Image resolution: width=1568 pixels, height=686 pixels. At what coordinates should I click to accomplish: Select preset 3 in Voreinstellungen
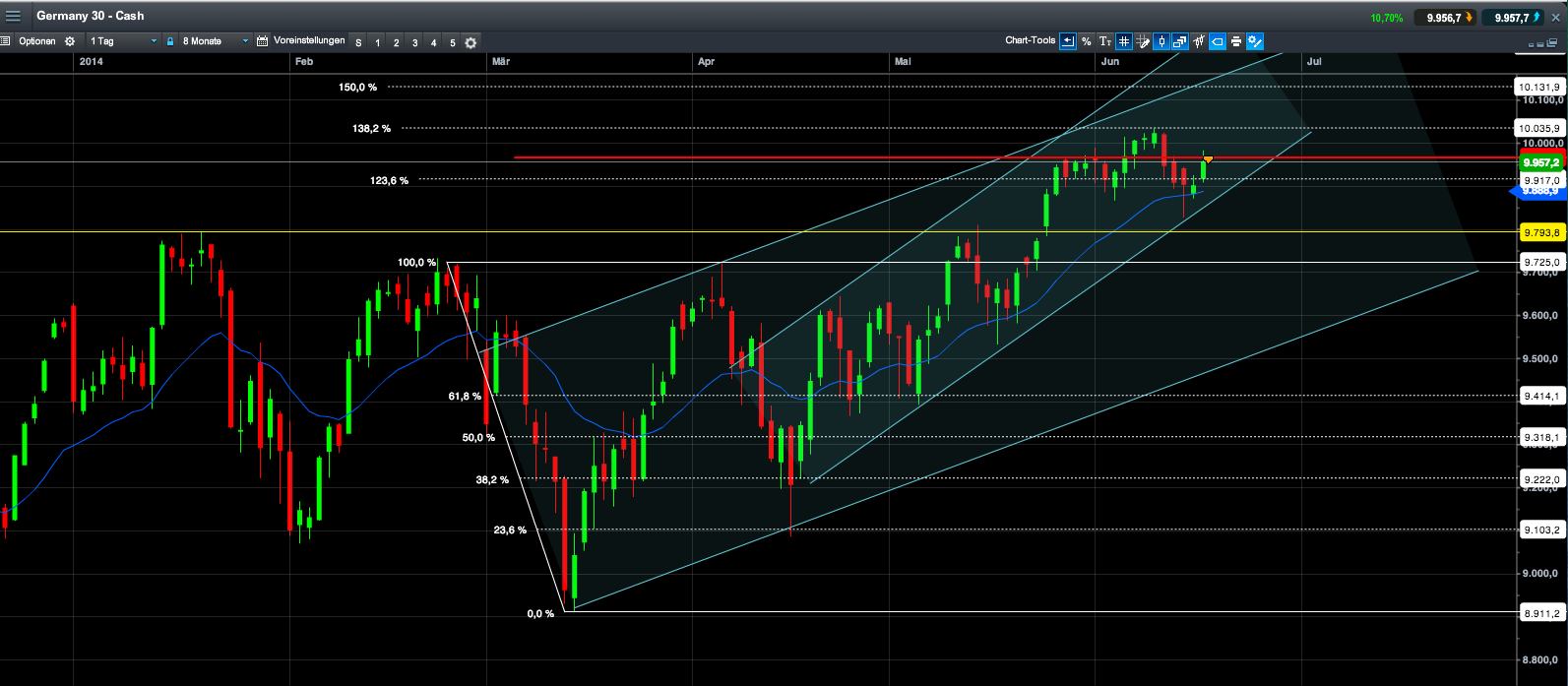414,42
